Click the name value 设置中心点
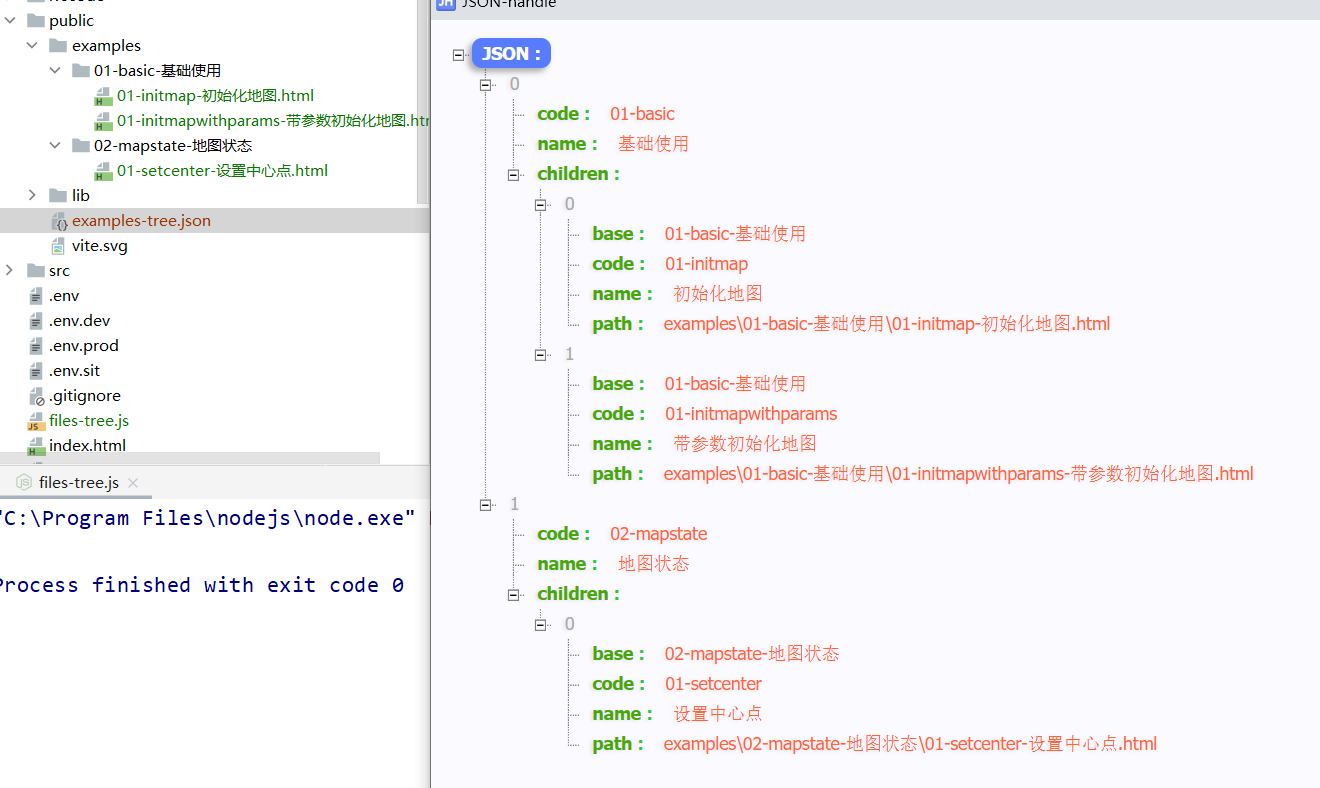The width and height of the screenshot is (1320, 788). pyautogui.click(x=717, y=714)
